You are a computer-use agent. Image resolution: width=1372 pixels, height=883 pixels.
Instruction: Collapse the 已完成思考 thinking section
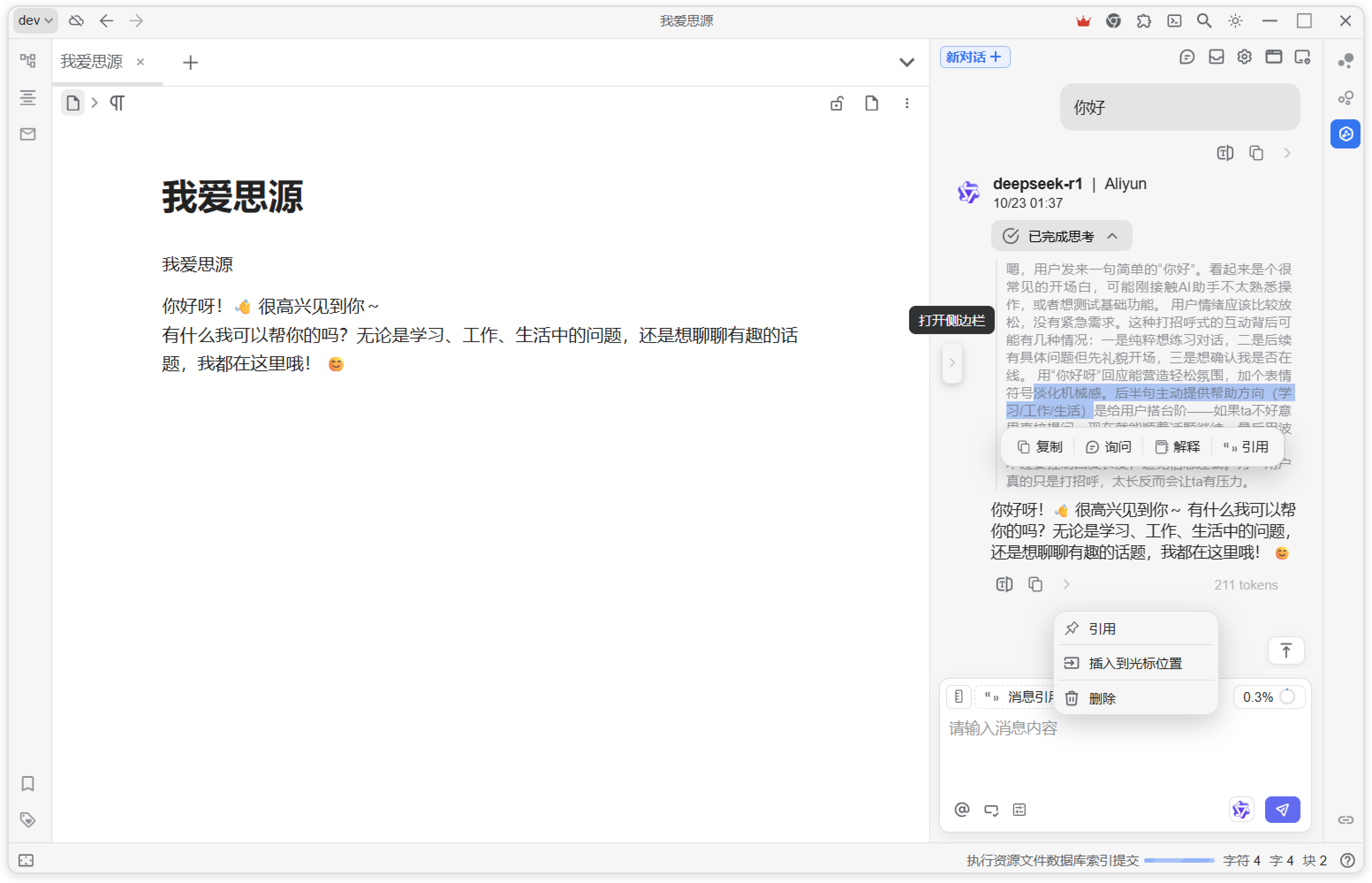click(1061, 236)
